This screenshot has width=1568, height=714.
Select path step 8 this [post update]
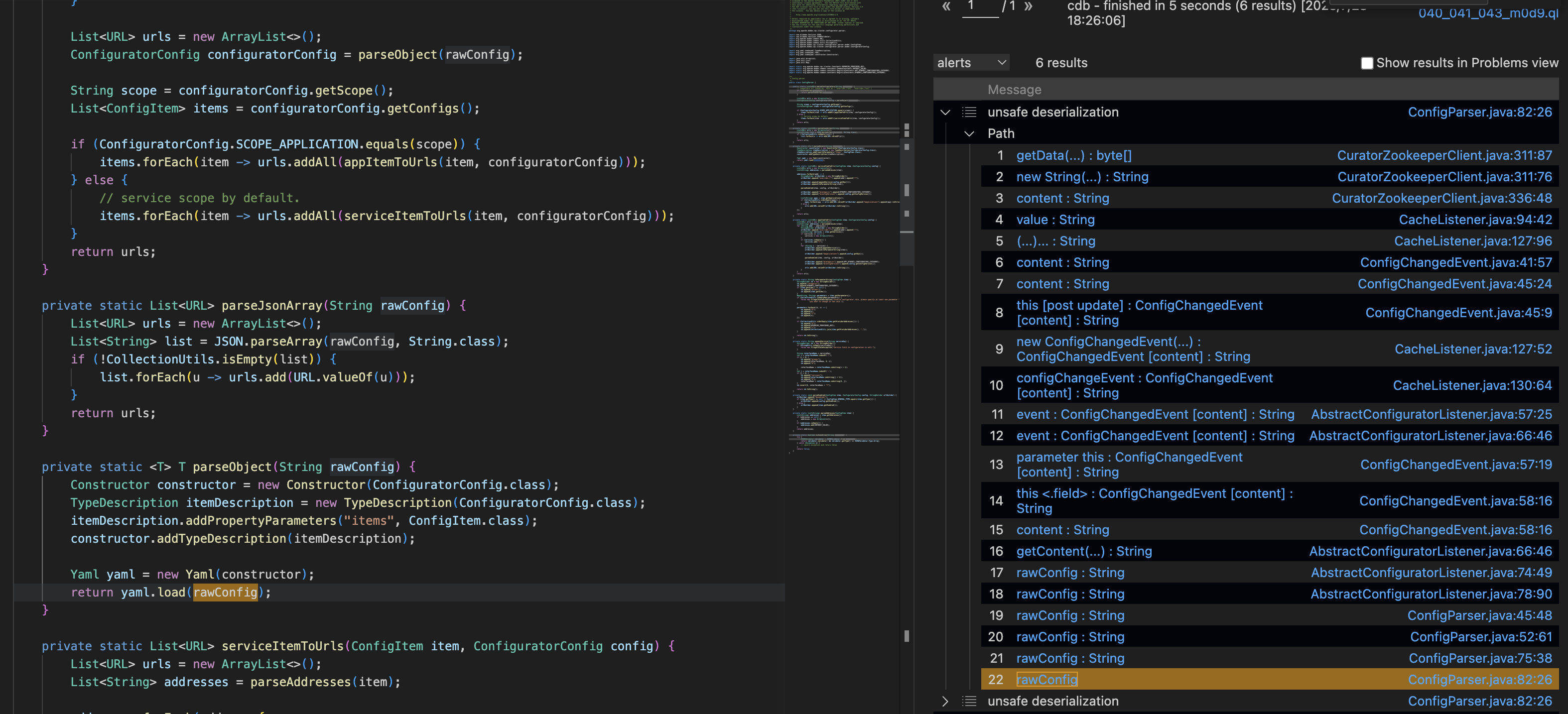pos(1140,313)
